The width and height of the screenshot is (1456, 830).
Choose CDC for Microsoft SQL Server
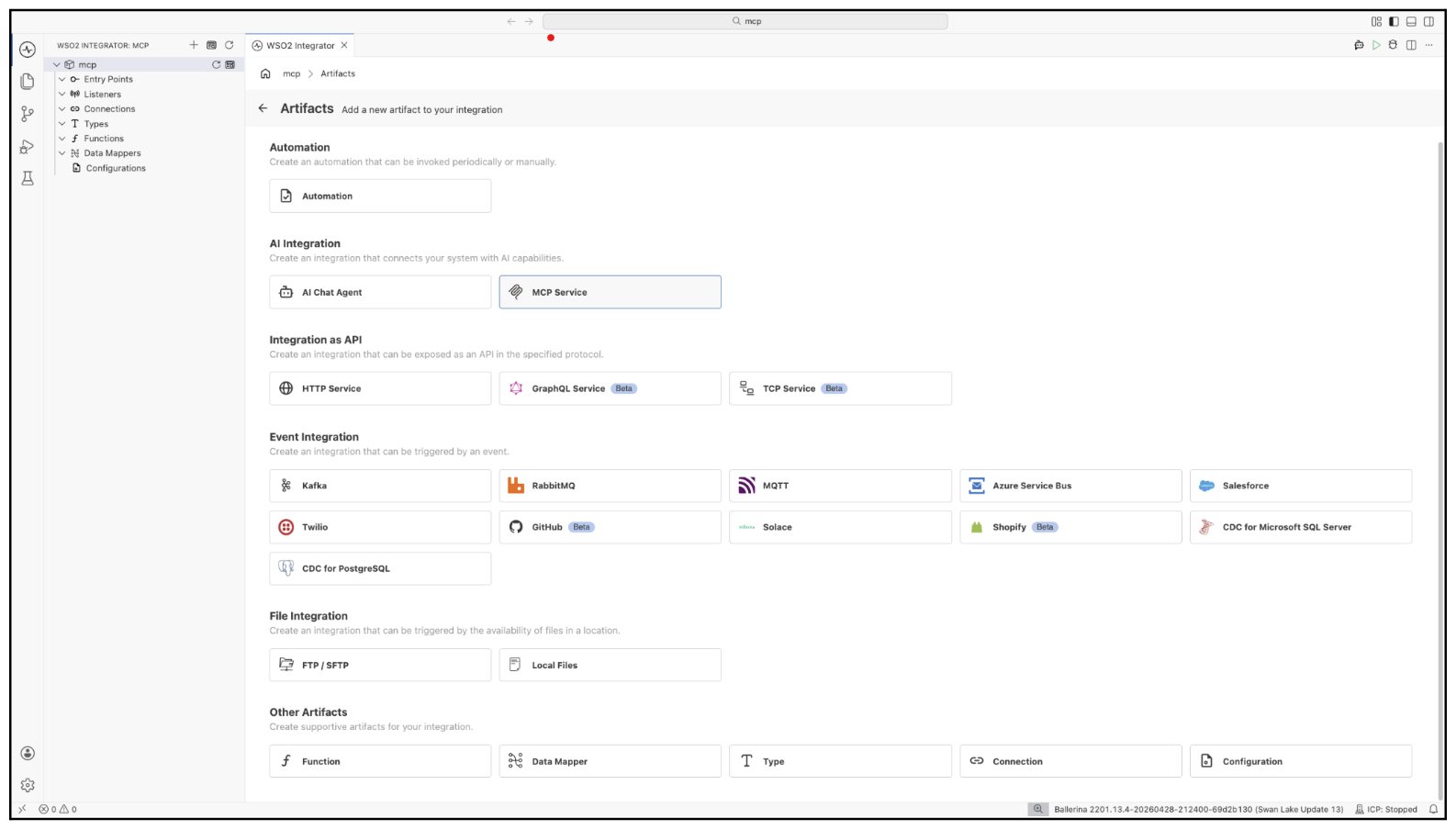coord(1301,527)
